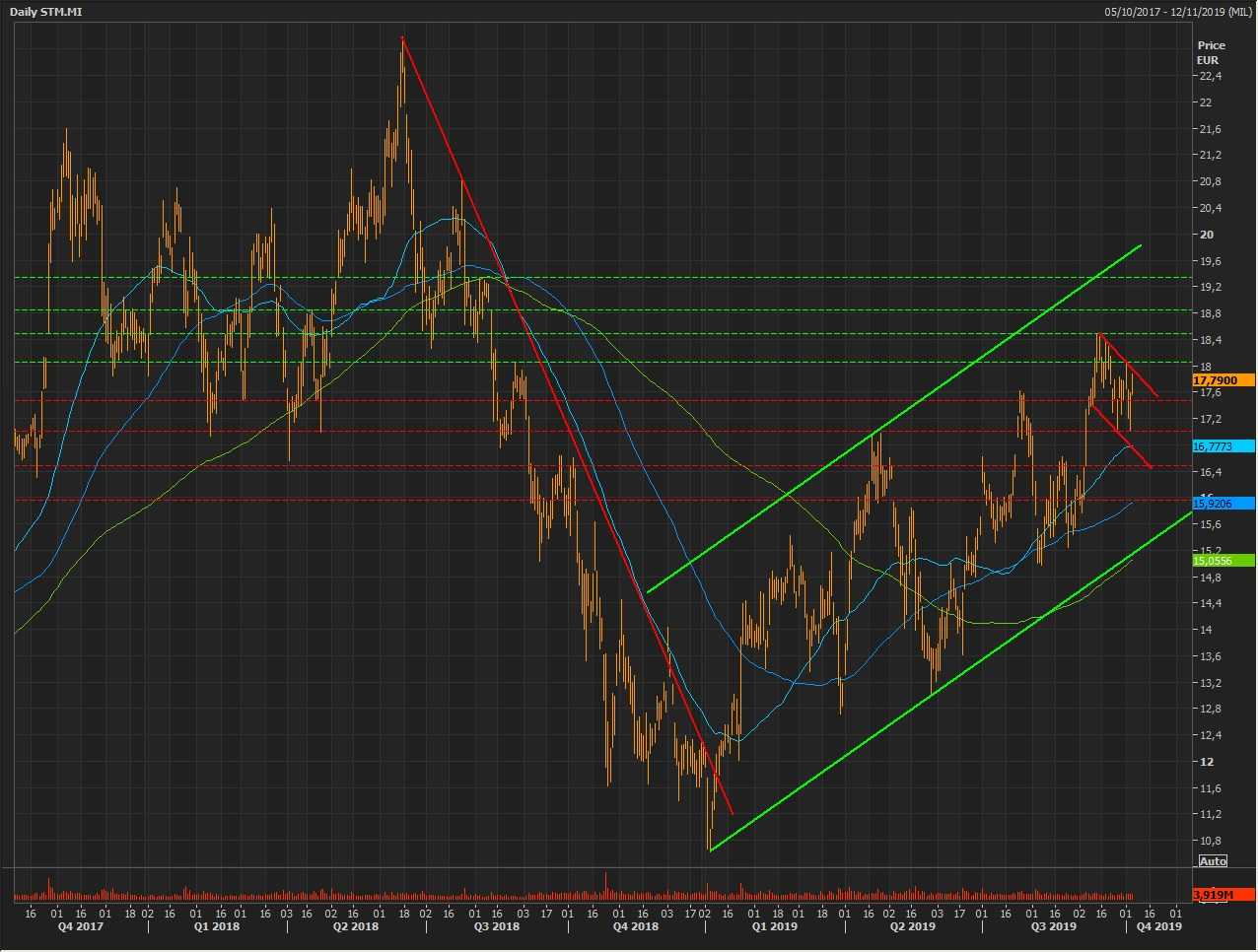The image size is (1258, 952).
Task: Click the Q4 2017 label on time axis
Action: 80,926
